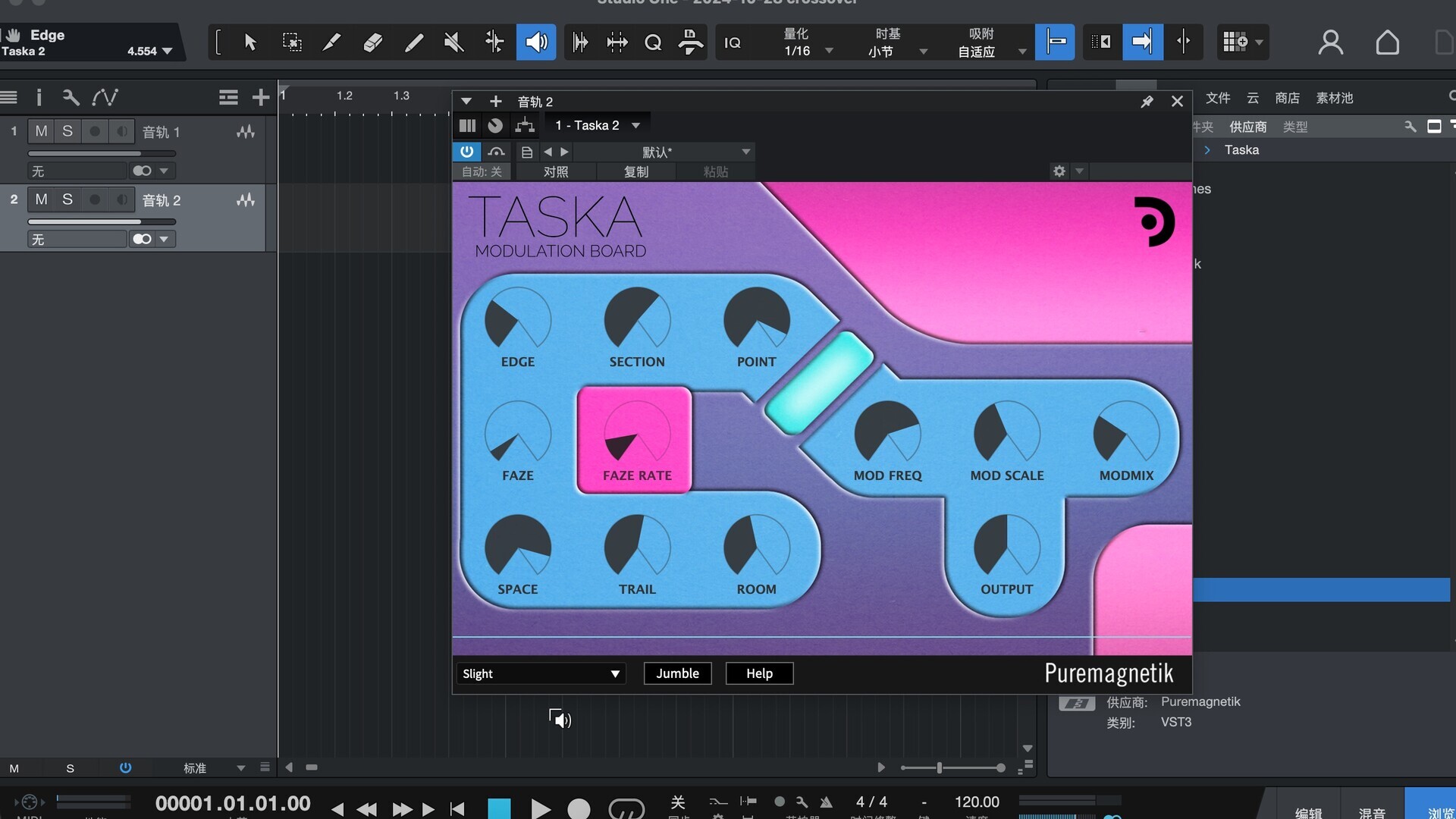
Task: Open the plugin routing sidechain icon
Action: pyautogui.click(x=524, y=125)
